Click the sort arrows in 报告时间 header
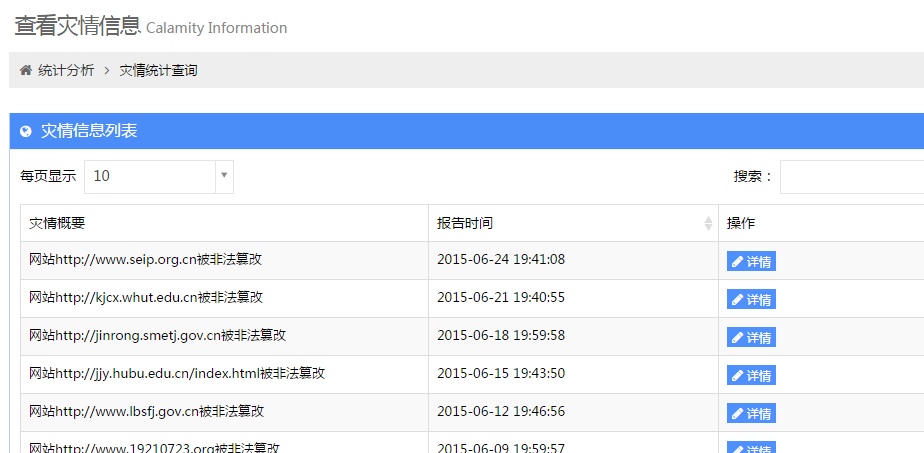The image size is (924, 453). pyautogui.click(x=708, y=224)
